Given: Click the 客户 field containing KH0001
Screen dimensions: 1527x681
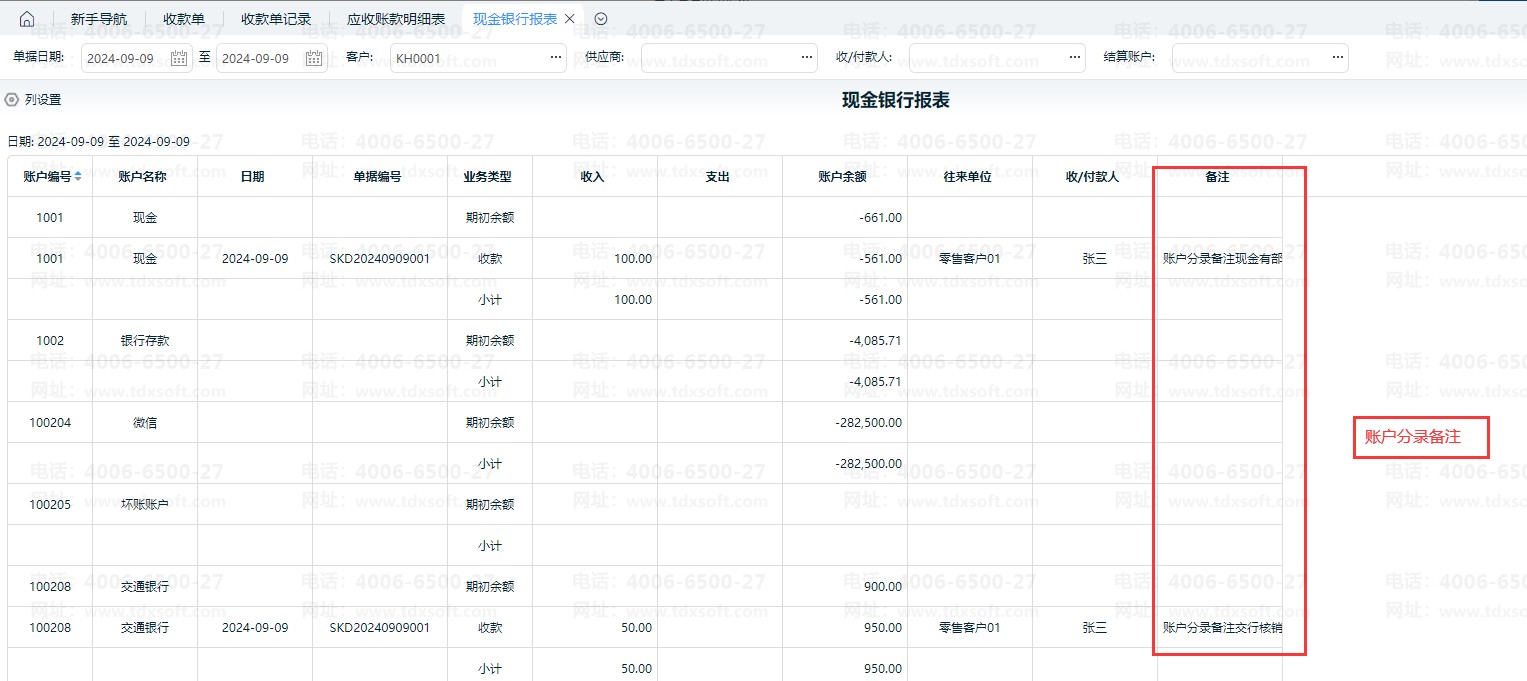Looking at the screenshot, I should pyautogui.click(x=468, y=58).
